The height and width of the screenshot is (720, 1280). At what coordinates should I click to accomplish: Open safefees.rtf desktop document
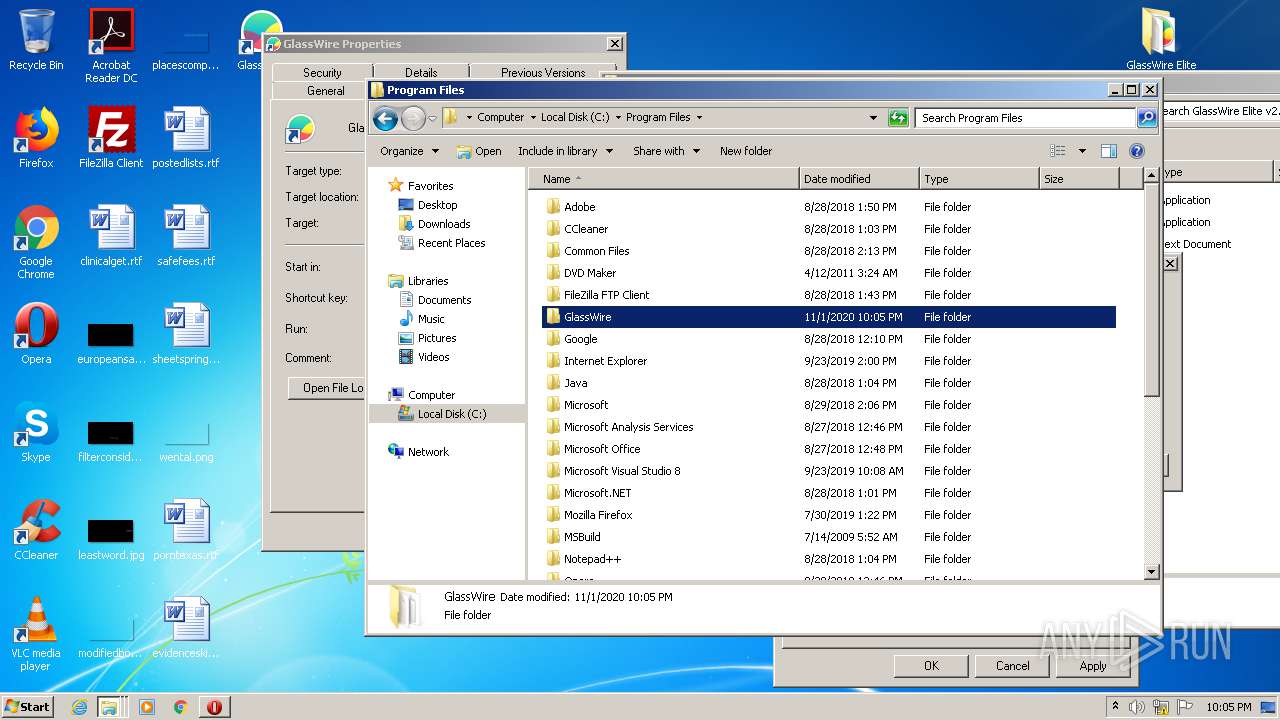tap(186, 235)
